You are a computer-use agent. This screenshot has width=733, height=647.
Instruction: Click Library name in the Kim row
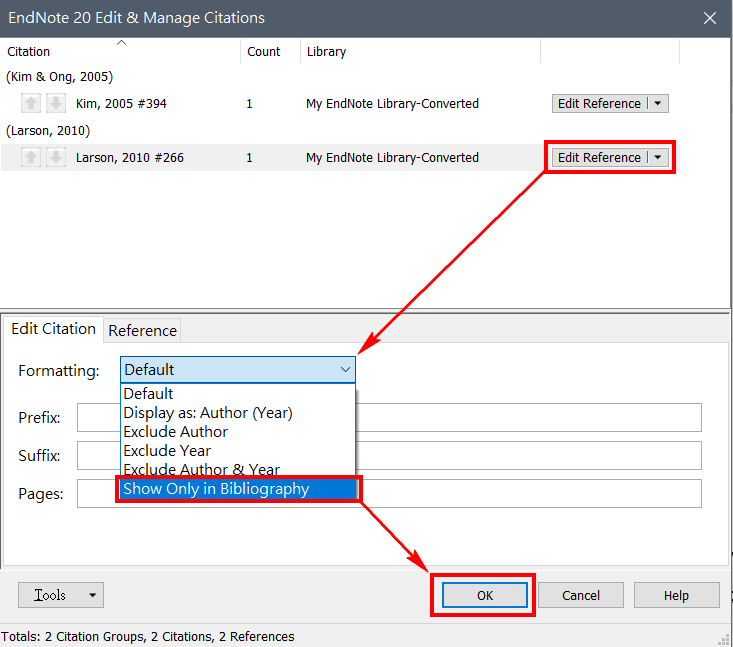tap(392, 103)
